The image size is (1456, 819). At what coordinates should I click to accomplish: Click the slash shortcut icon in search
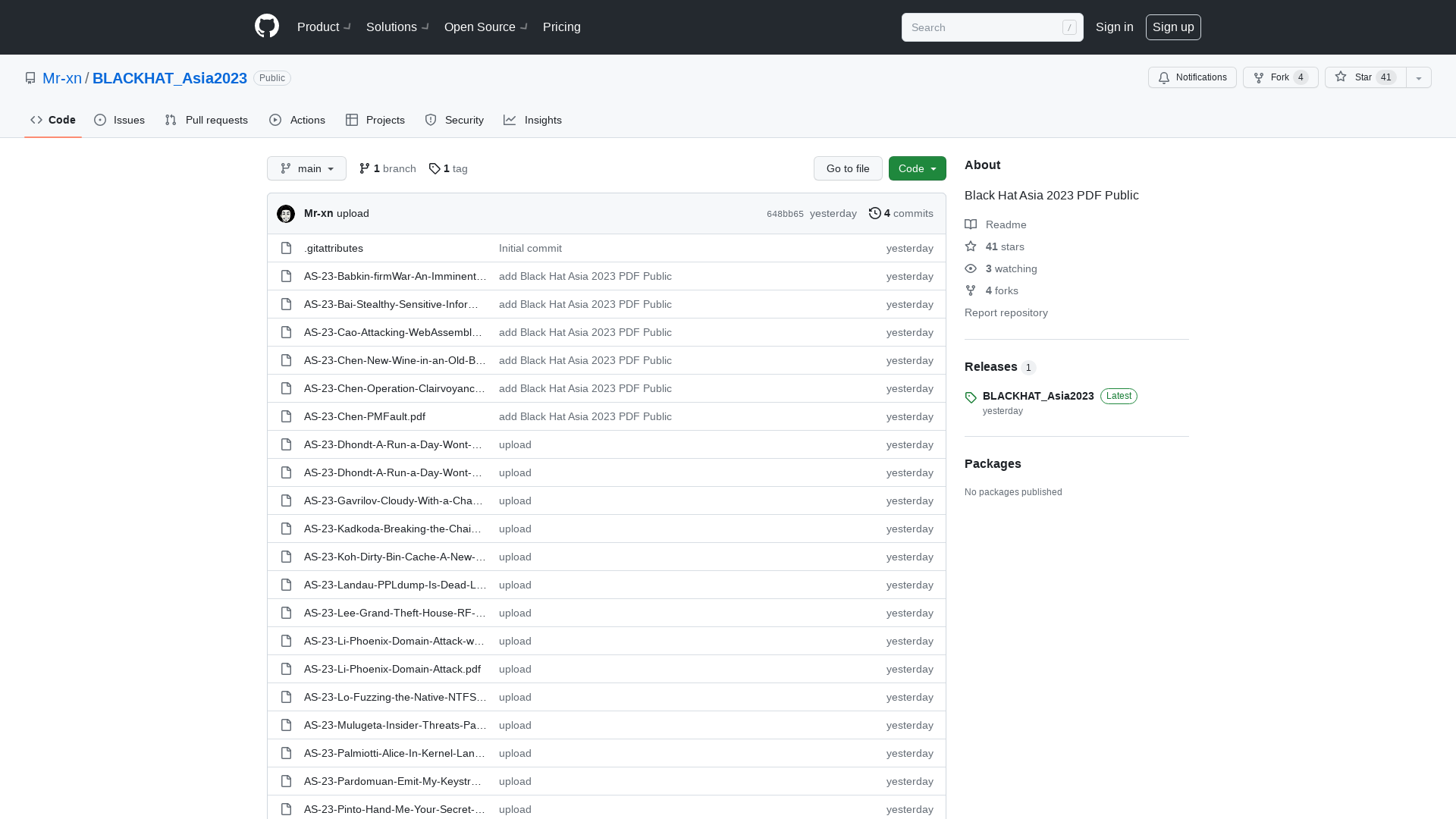[1069, 27]
